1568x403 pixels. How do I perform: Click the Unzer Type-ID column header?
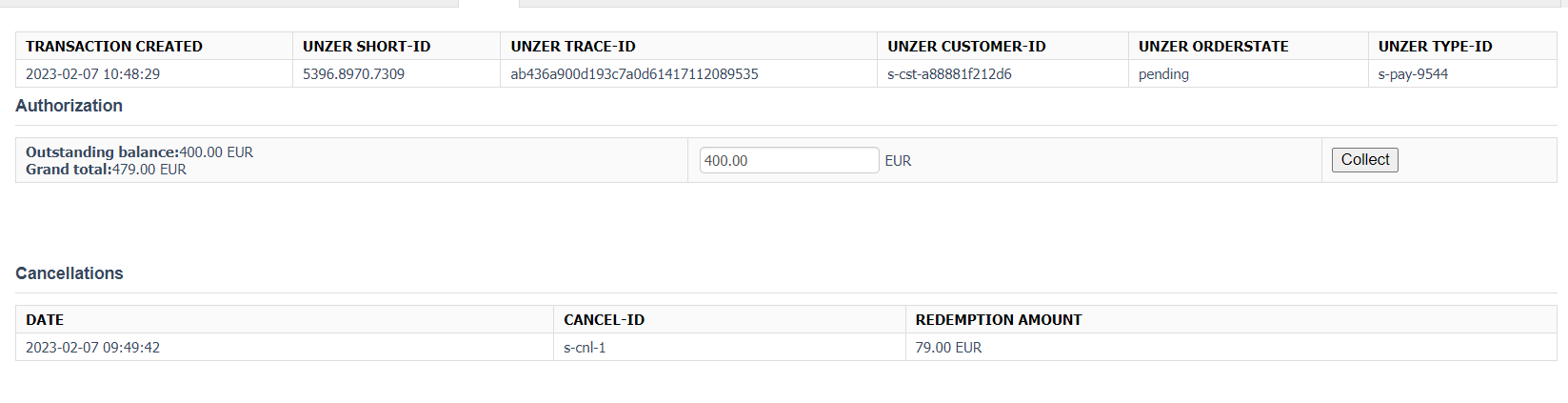pyautogui.click(x=1435, y=47)
